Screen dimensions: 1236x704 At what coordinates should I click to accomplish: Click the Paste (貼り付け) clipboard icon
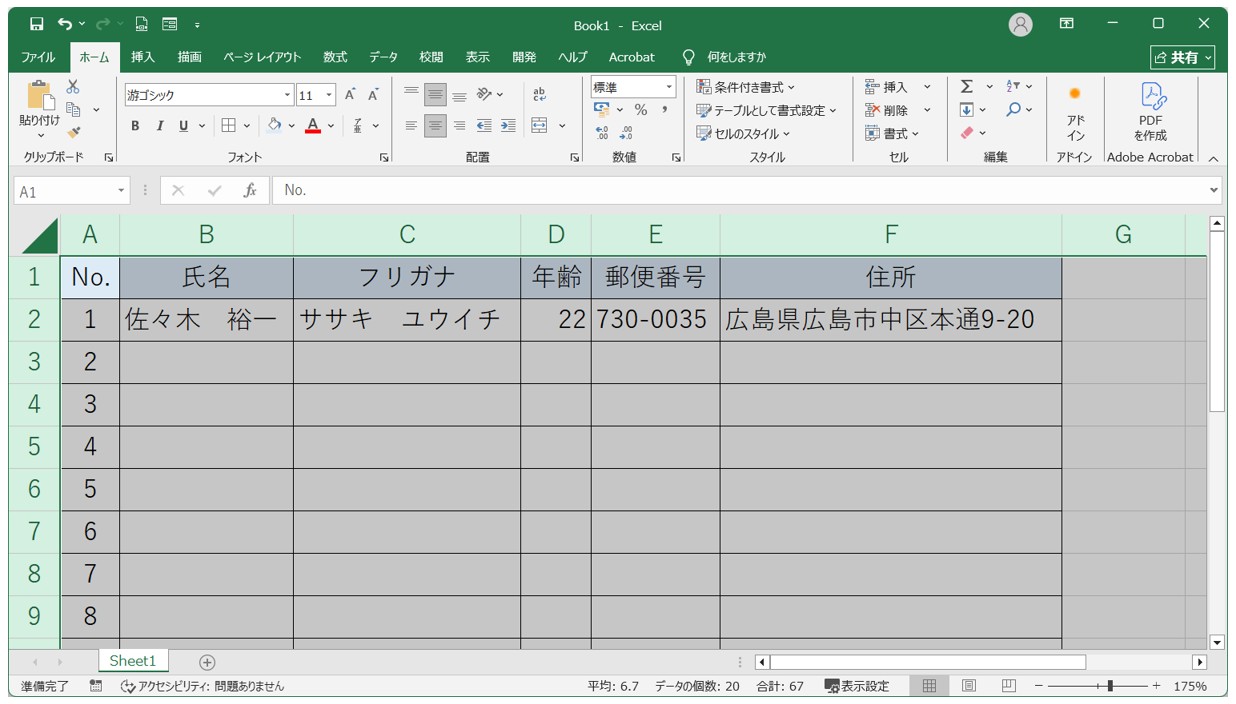pos(40,96)
